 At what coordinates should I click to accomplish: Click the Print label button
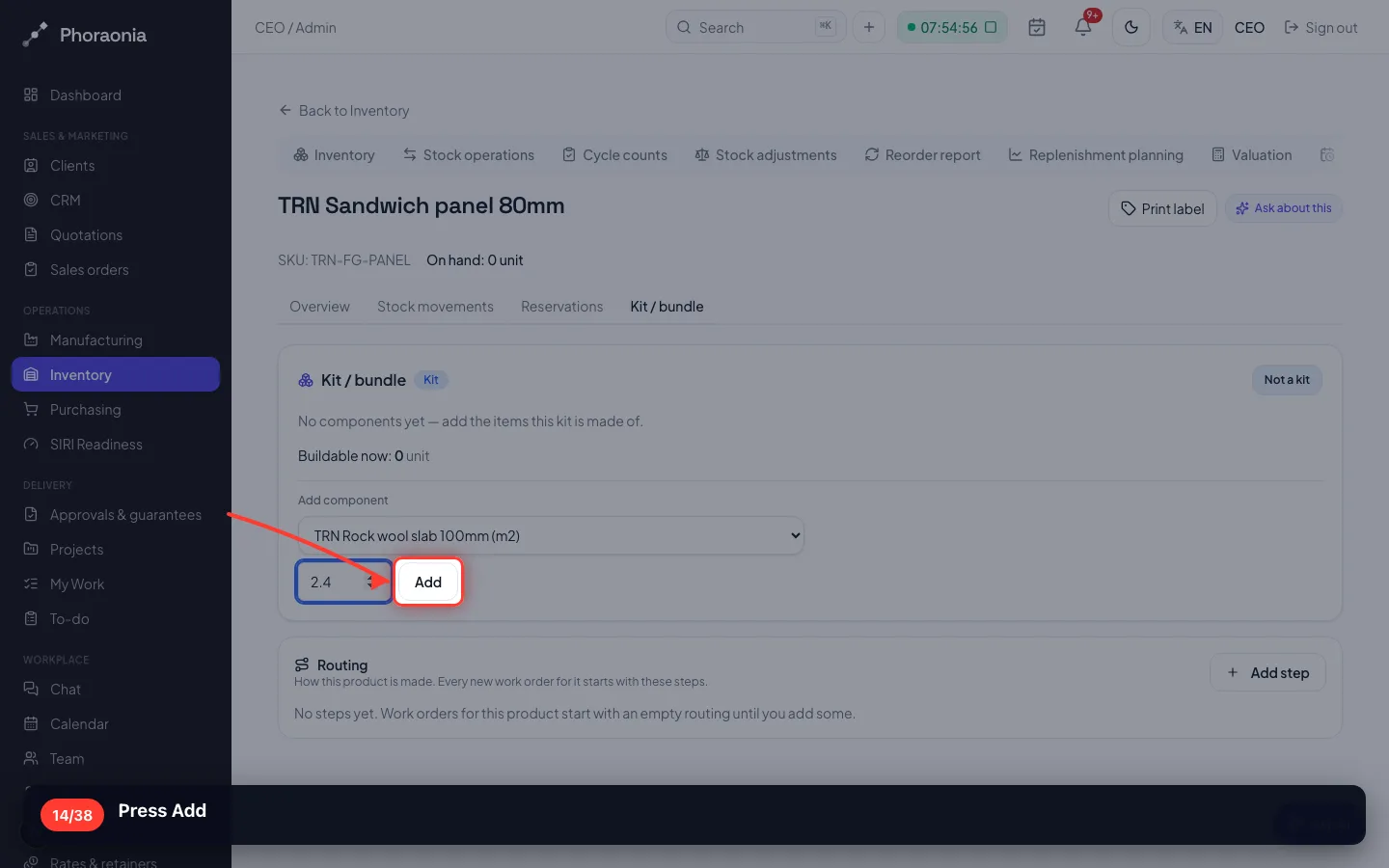click(1162, 208)
